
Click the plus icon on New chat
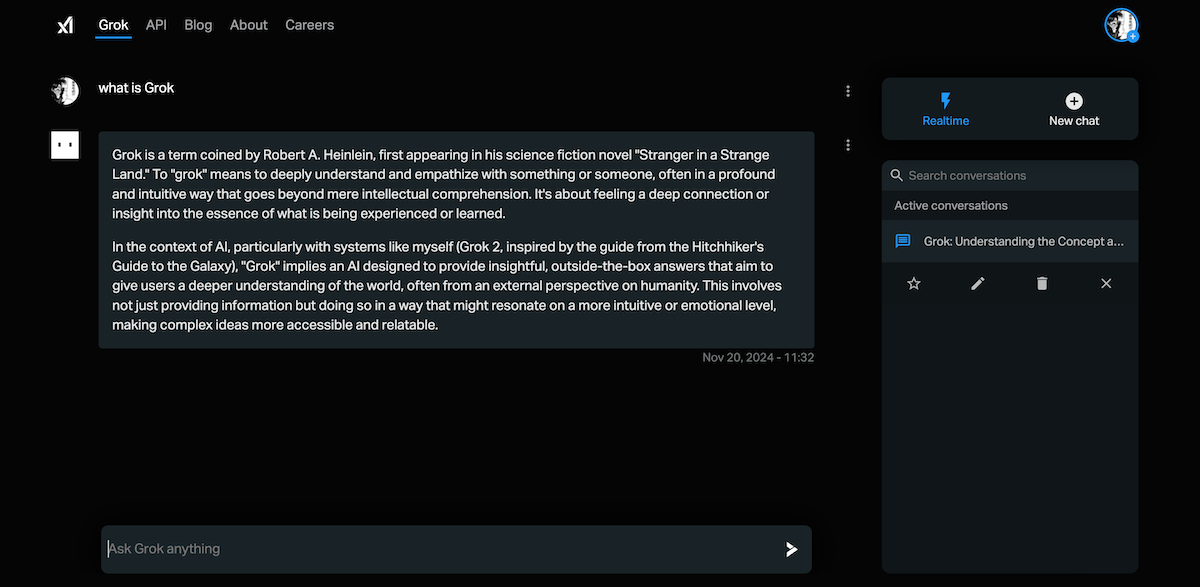(1073, 101)
